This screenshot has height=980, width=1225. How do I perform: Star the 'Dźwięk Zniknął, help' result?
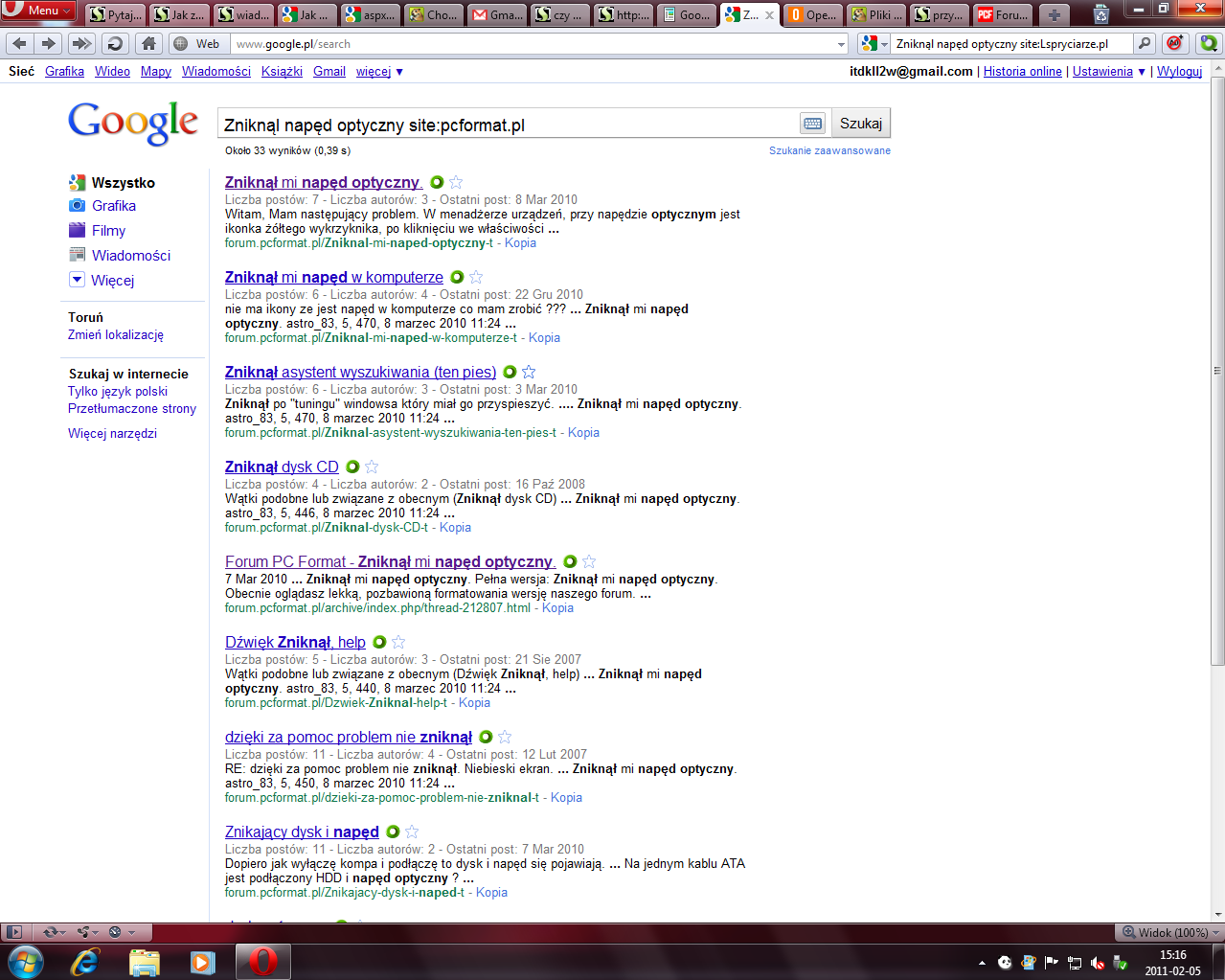tap(398, 642)
